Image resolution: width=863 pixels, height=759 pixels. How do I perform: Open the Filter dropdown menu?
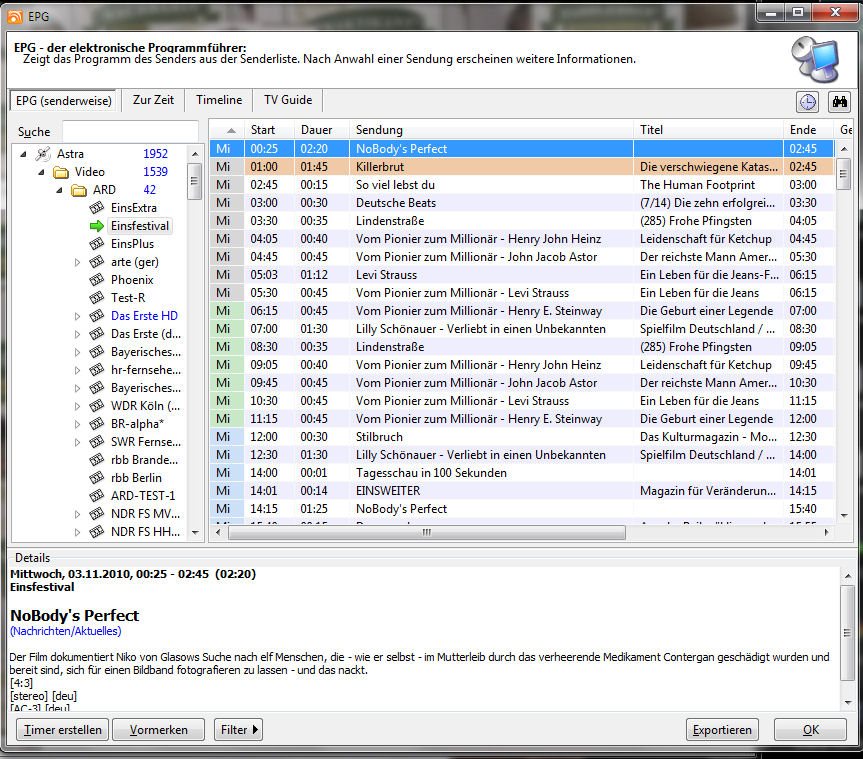(238, 730)
